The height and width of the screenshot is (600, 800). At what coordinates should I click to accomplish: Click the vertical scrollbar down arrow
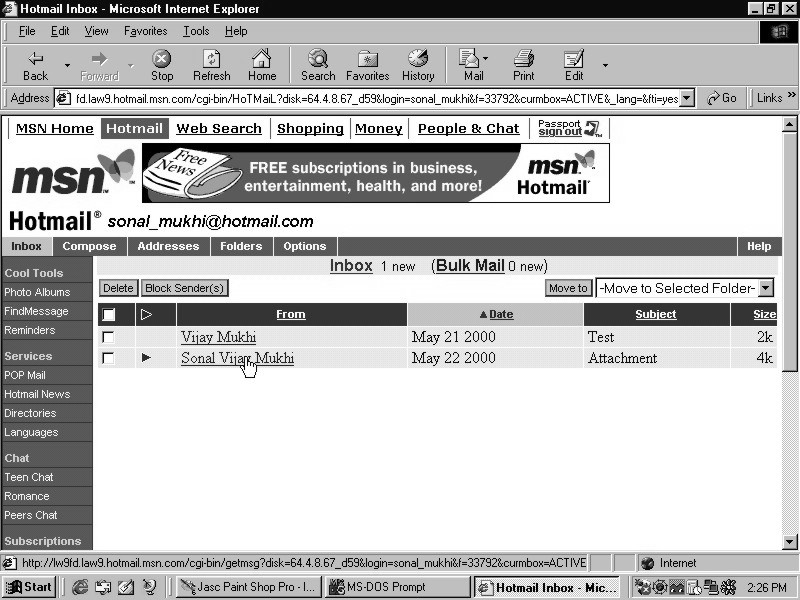coord(790,541)
